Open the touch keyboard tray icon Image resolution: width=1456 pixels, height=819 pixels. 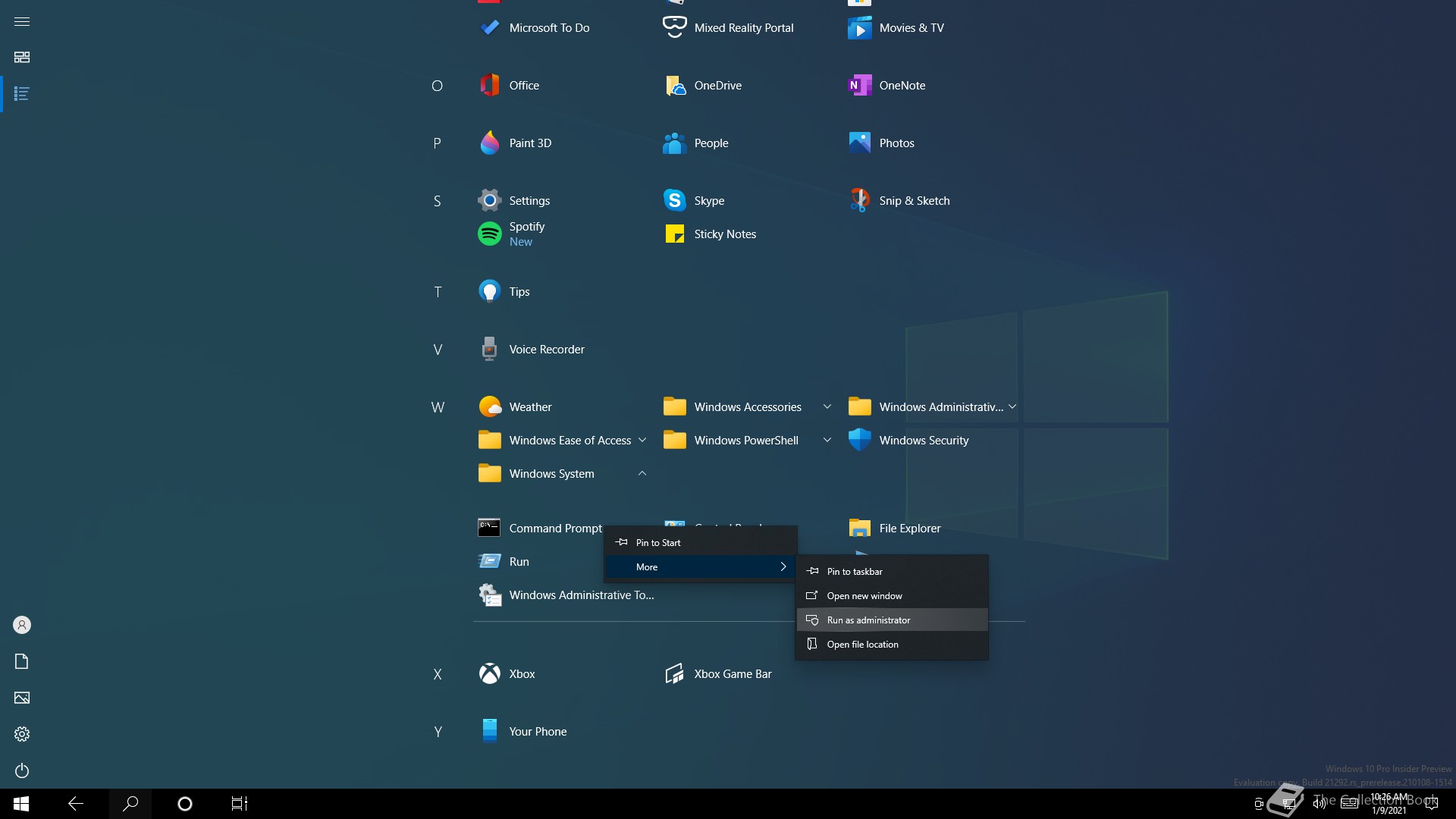pyautogui.click(x=1350, y=804)
